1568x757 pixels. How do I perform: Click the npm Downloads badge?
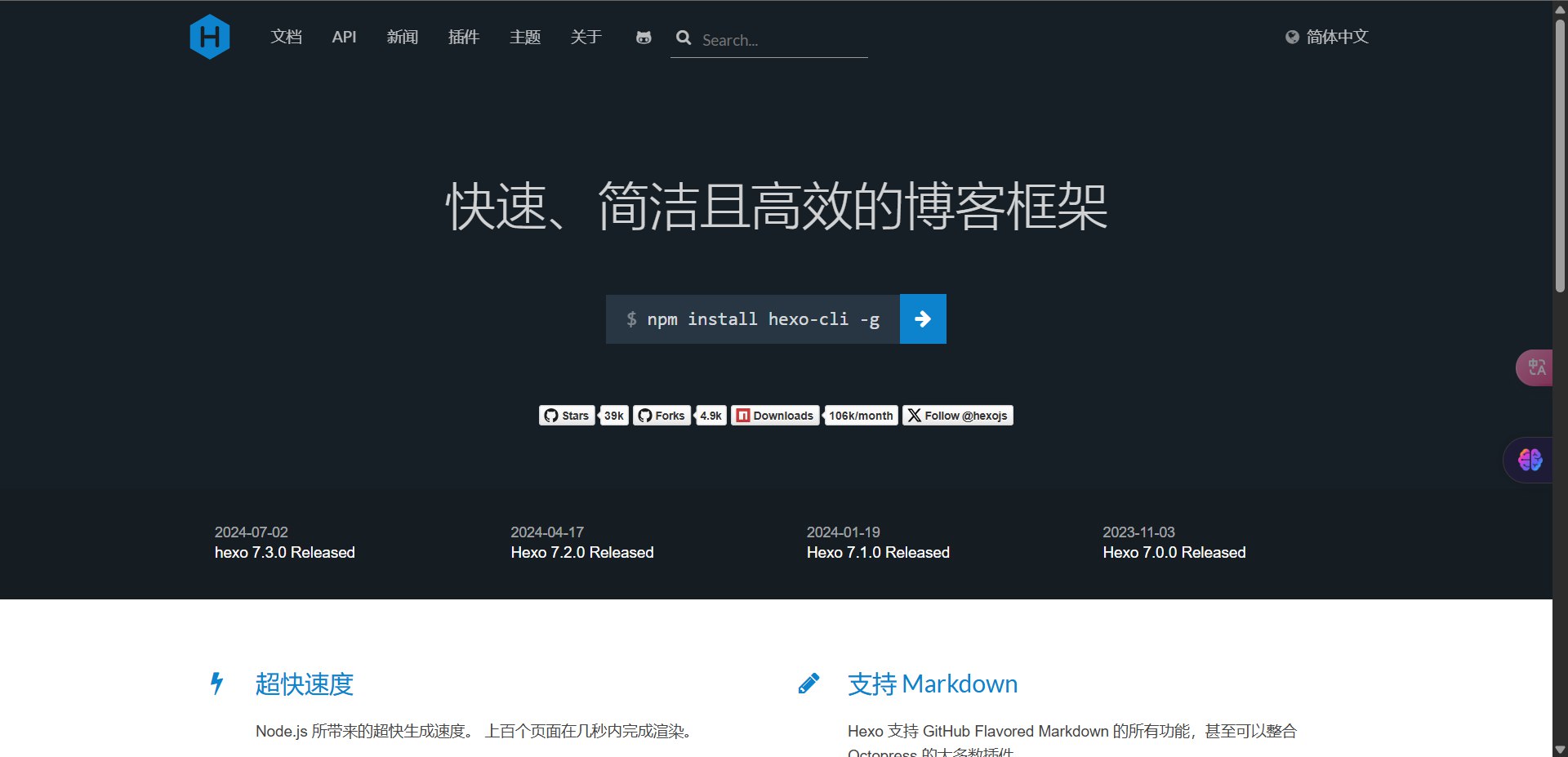pyautogui.click(x=775, y=416)
